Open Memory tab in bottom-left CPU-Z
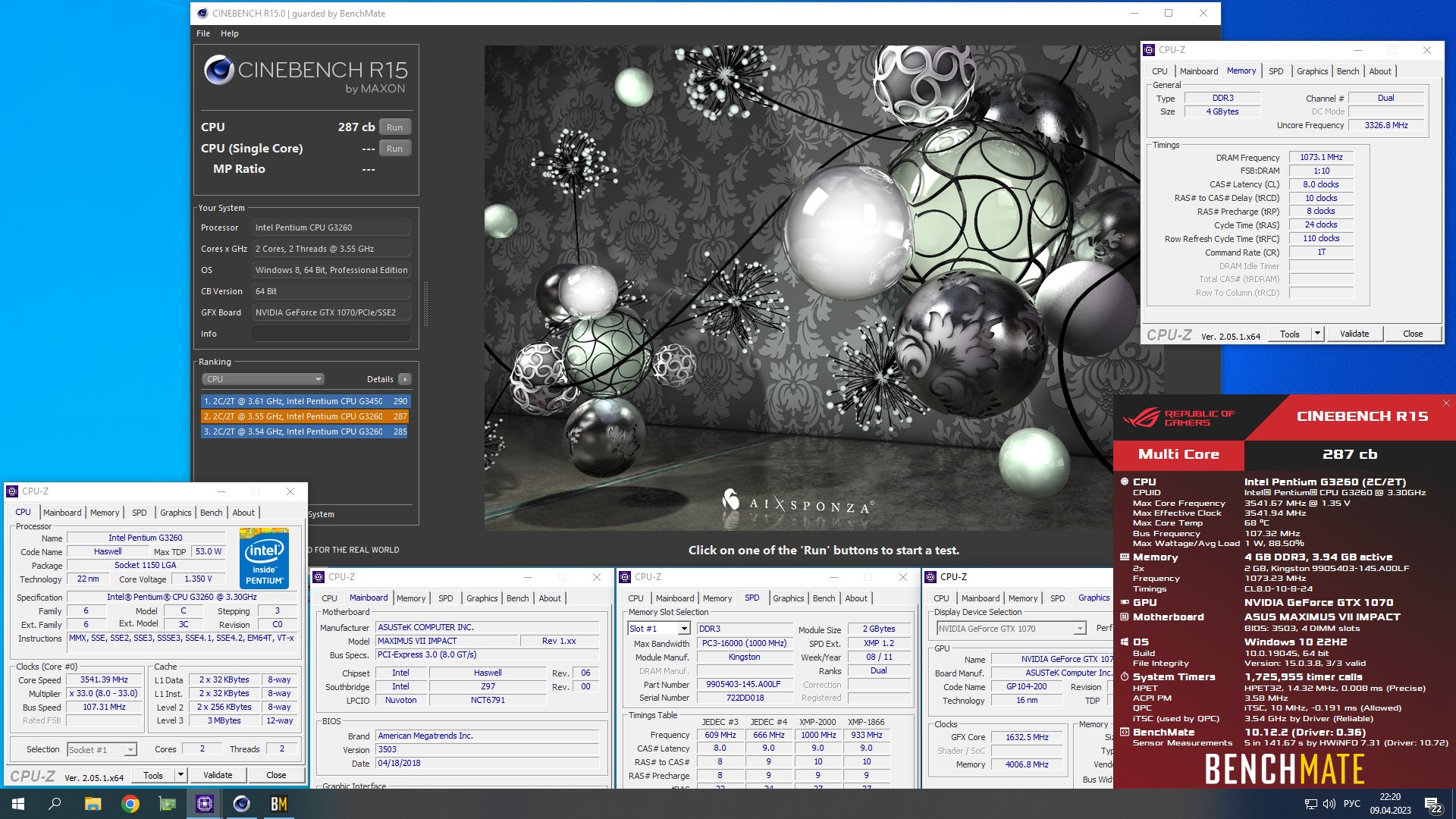The image size is (1456, 819). click(x=105, y=513)
